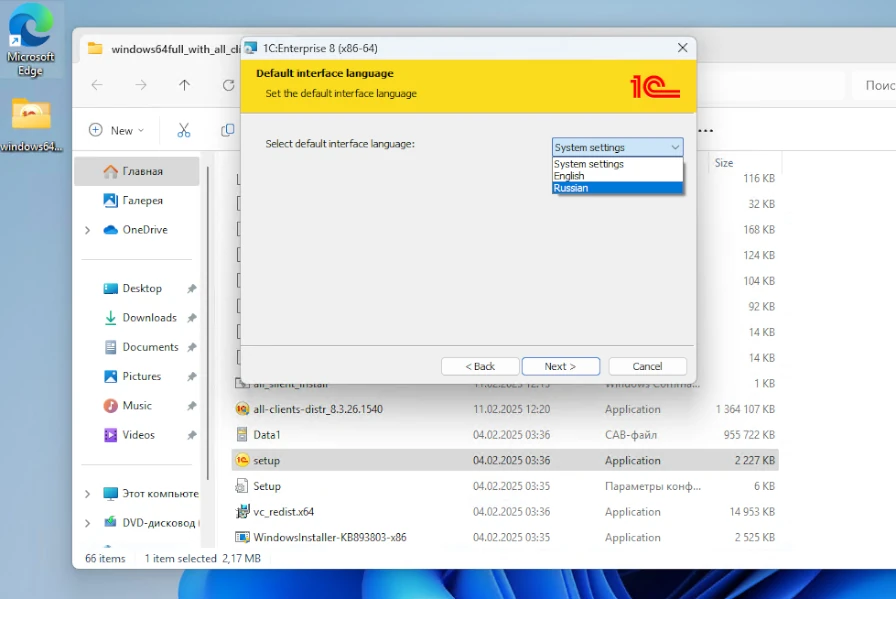Copy the selected file in Explorer toolbar
896x628 pixels.
pyautogui.click(x=227, y=130)
